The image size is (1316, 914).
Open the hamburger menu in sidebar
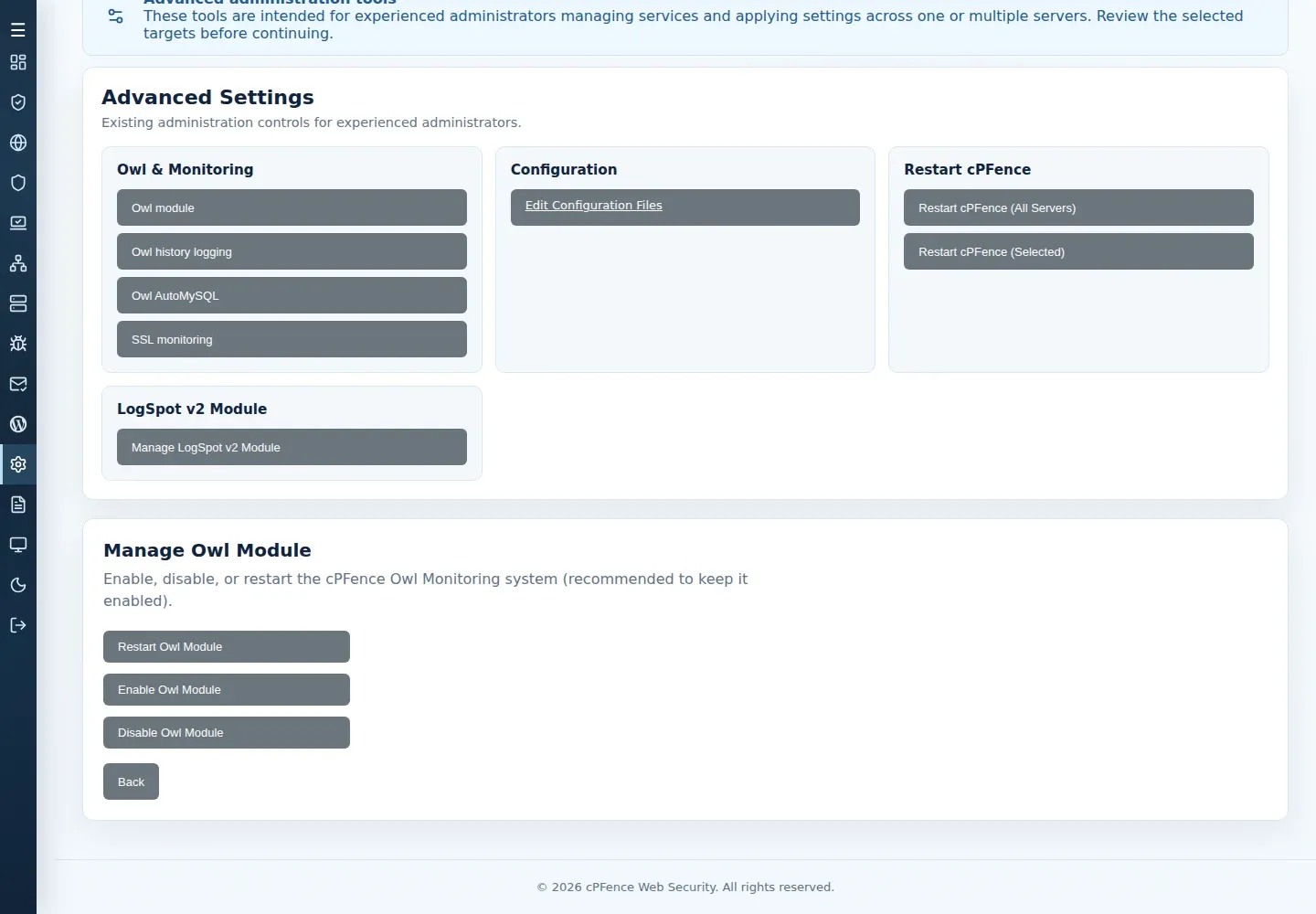pos(18,30)
